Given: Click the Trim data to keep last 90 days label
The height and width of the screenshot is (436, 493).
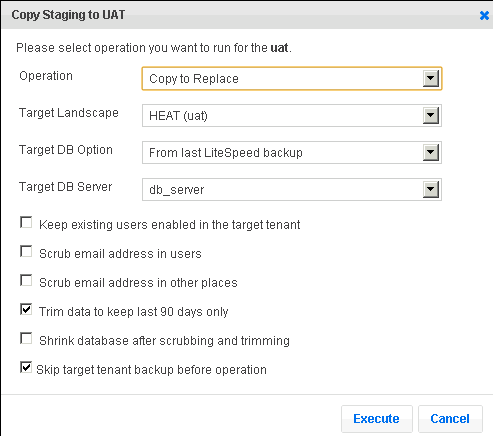Looking at the screenshot, I should (134, 312).
